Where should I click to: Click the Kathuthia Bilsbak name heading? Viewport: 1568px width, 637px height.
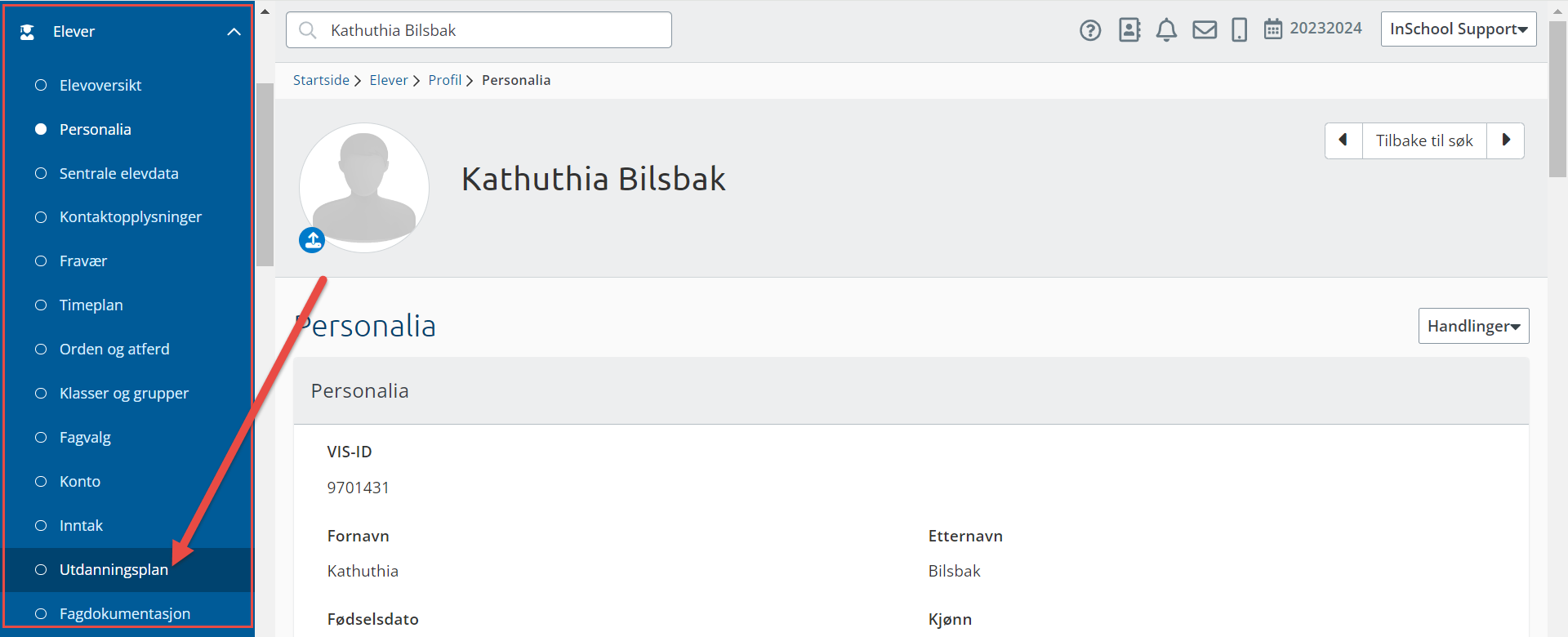593,179
